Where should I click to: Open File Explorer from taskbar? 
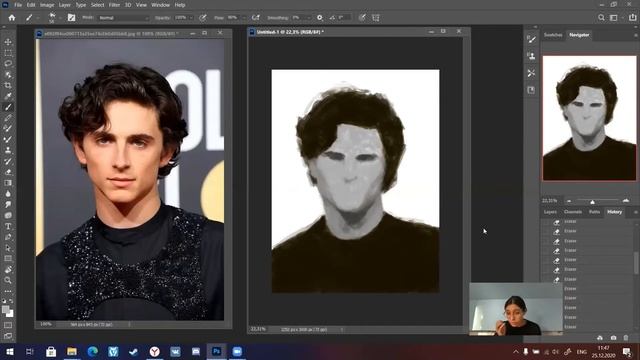(72, 351)
